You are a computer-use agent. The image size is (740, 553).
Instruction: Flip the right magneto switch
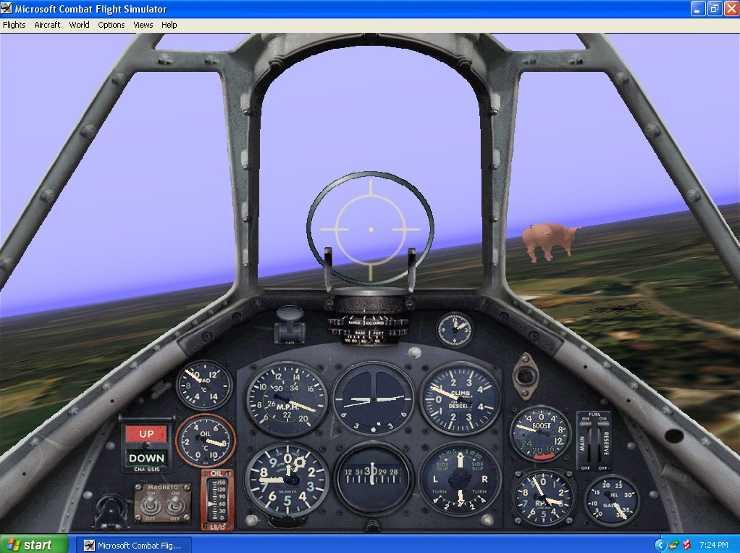coord(176,507)
